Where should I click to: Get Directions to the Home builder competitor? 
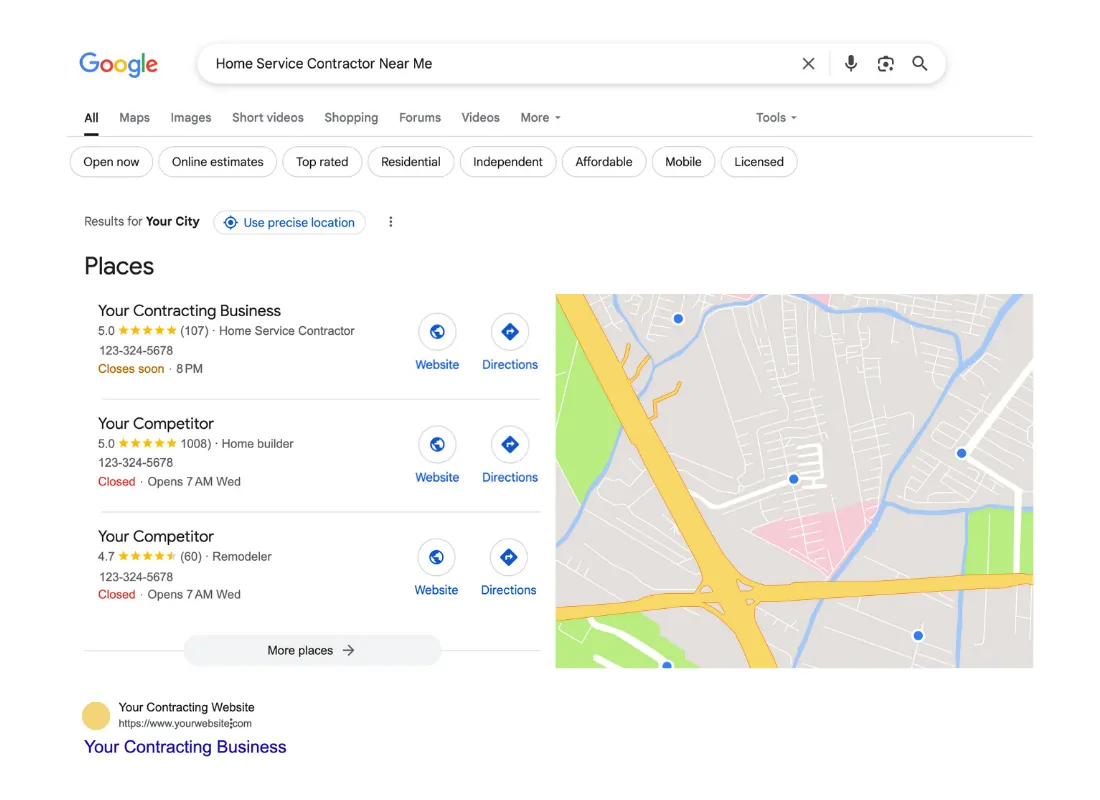point(510,444)
